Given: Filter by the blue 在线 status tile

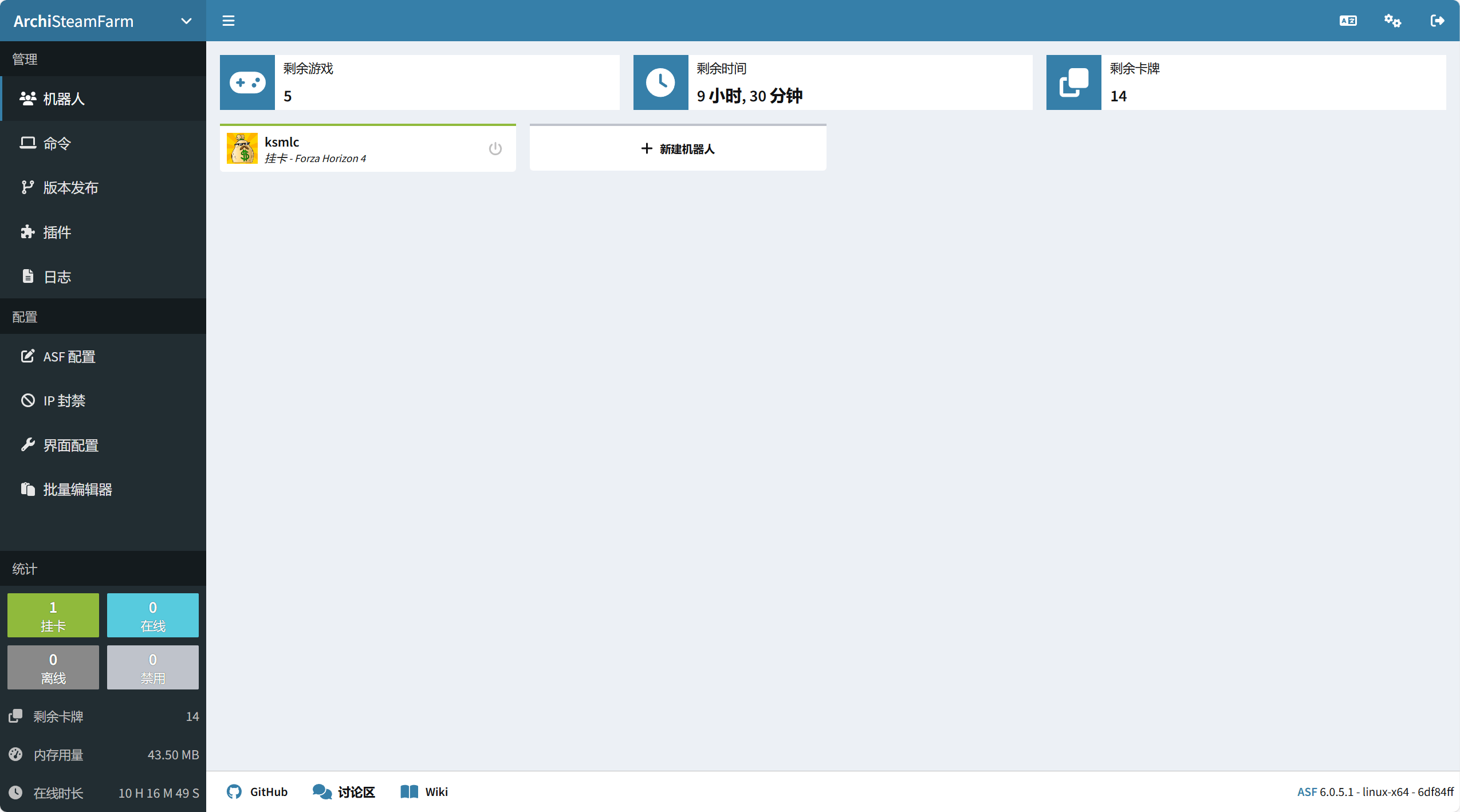Looking at the screenshot, I should tap(153, 616).
